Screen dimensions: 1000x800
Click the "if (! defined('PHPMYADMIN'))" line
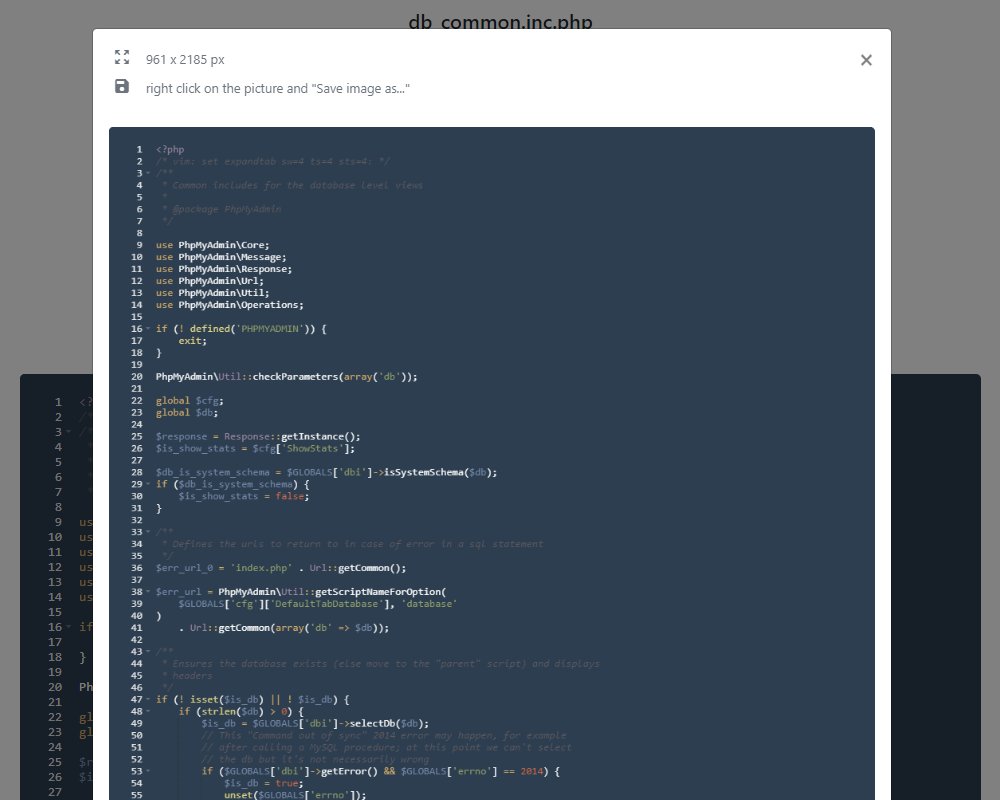241,329
